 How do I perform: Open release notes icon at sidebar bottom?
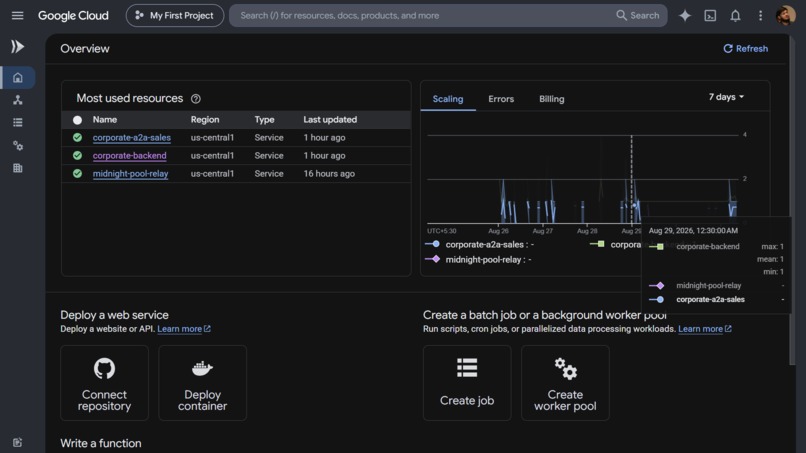pyautogui.click(x=17, y=442)
